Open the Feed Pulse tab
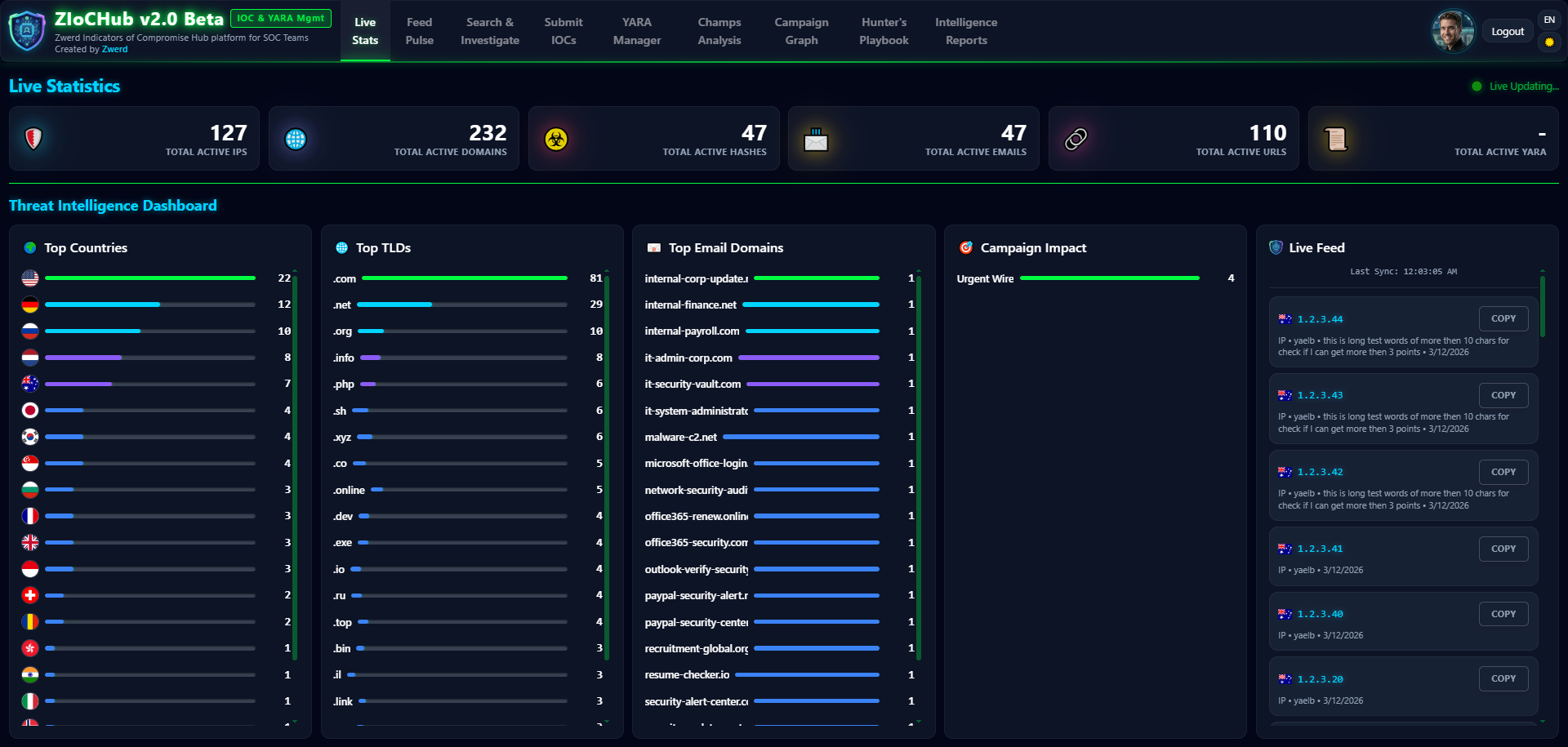 click(x=419, y=31)
